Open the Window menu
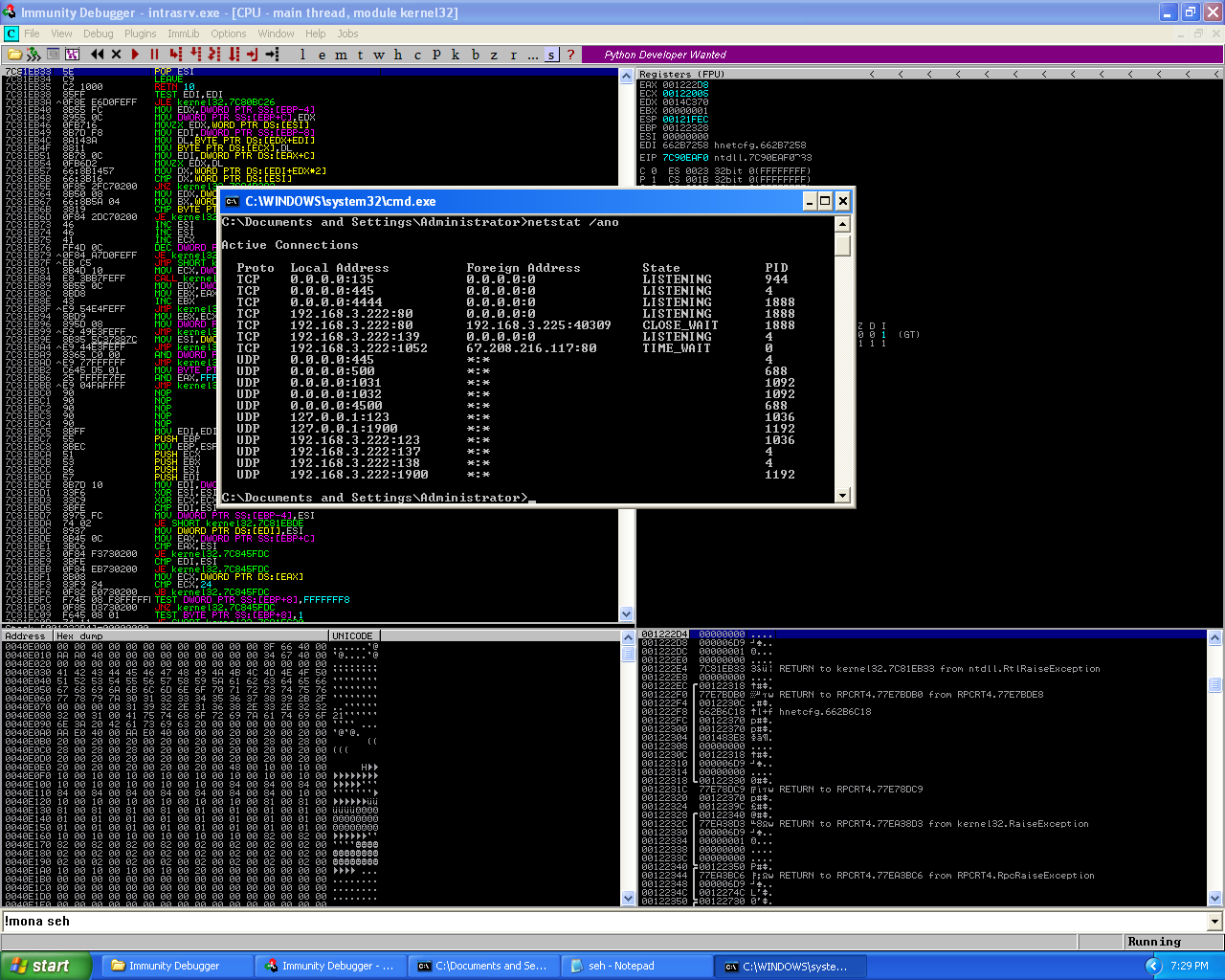 (276, 33)
